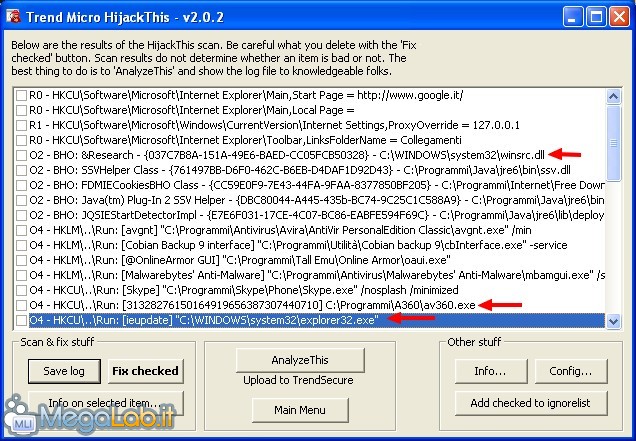Tick the avgnt Run entry checkbox
This screenshot has width=636, height=441.
21,230
